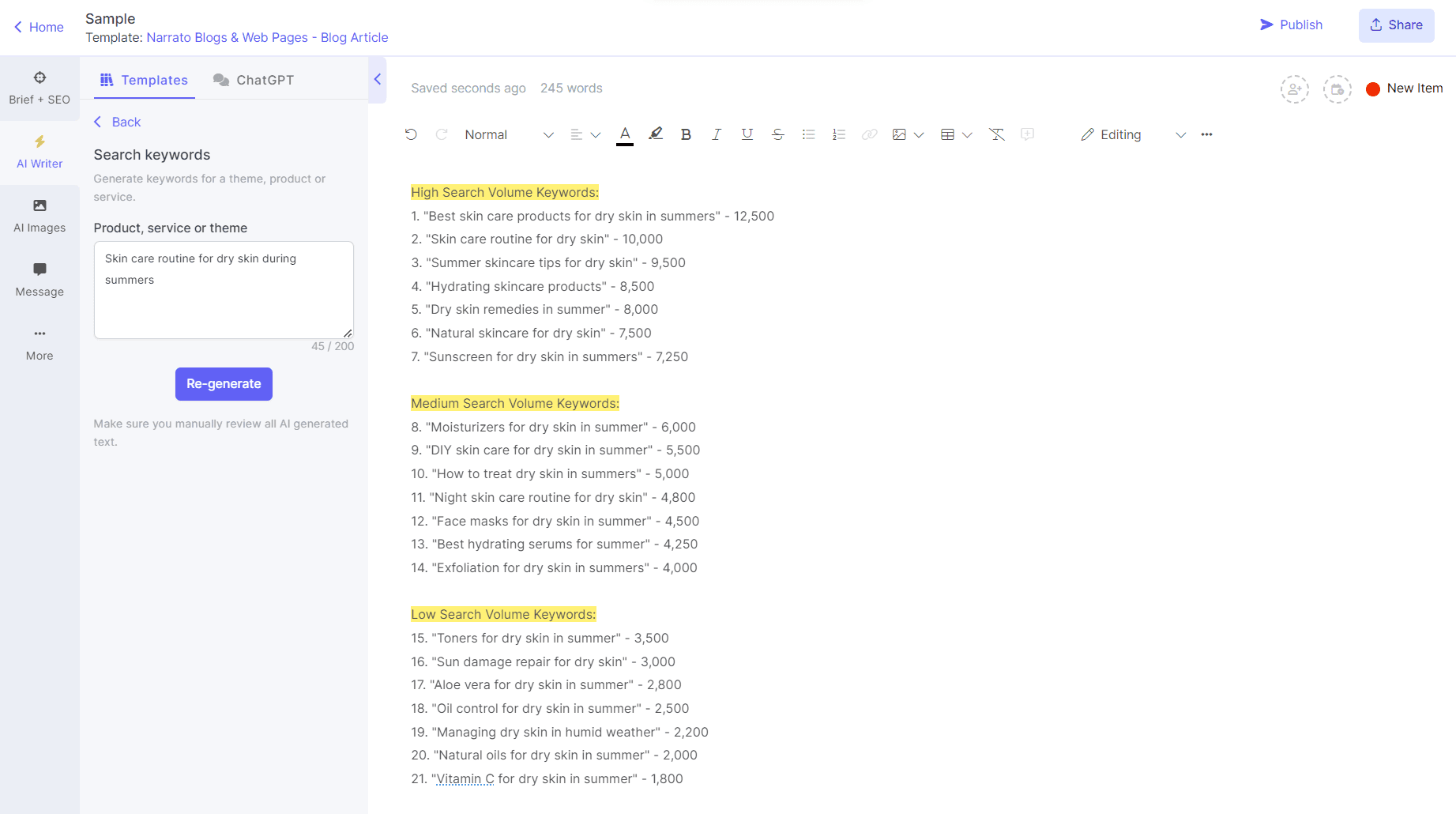
Task: Switch to the ChatGPT tab
Action: [x=254, y=80]
